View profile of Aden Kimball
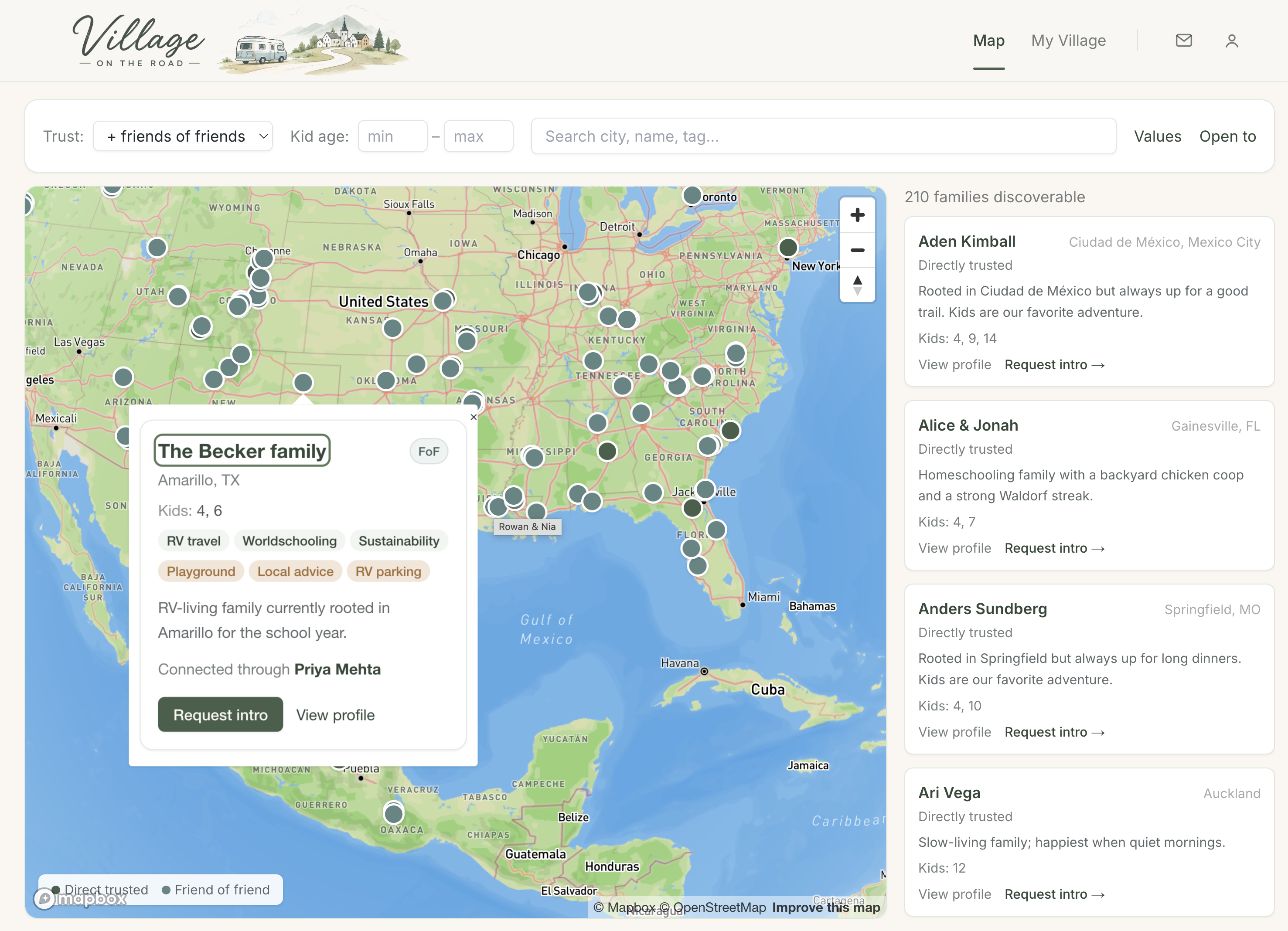The image size is (1288, 931). point(954,365)
